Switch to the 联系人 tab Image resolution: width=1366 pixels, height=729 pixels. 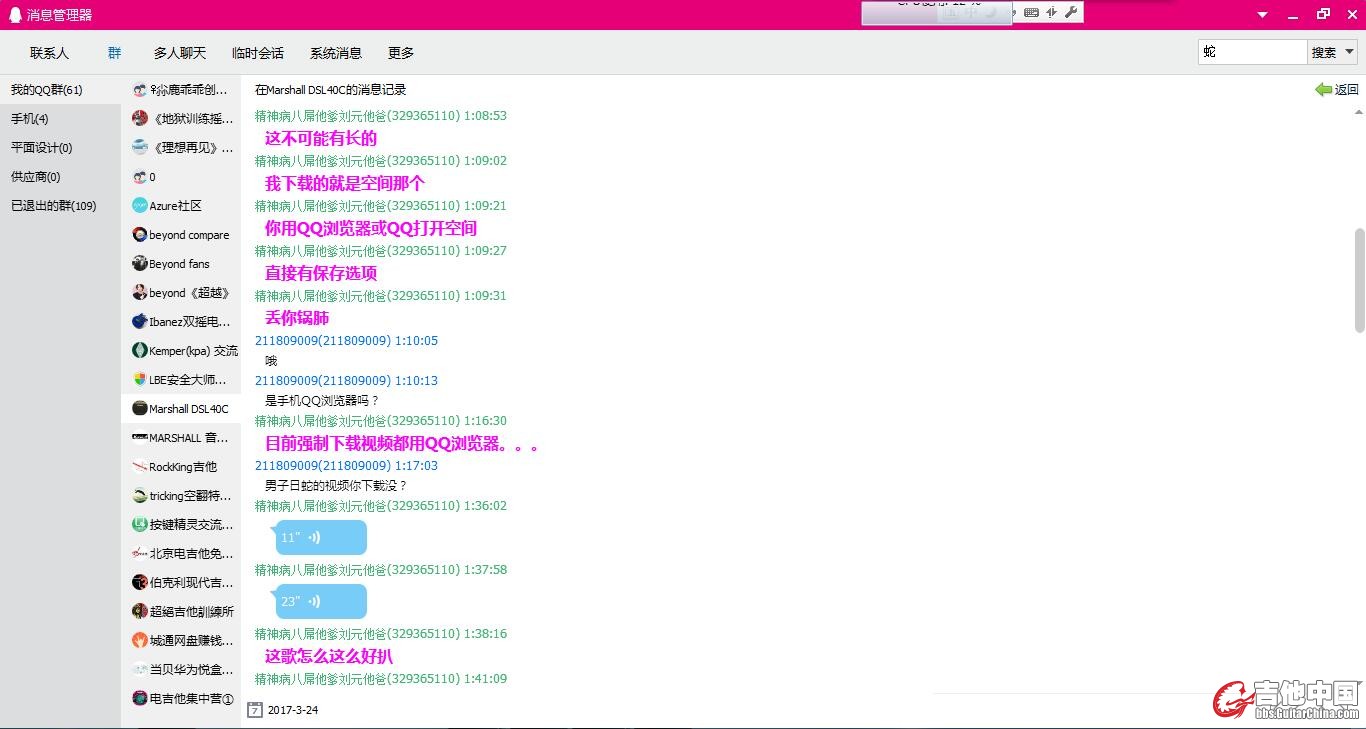click(x=49, y=53)
